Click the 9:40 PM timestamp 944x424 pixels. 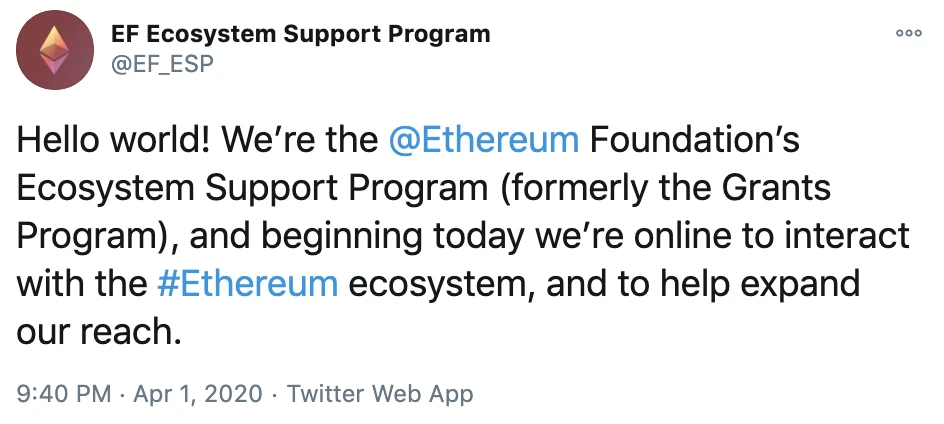(x=64, y=394)
